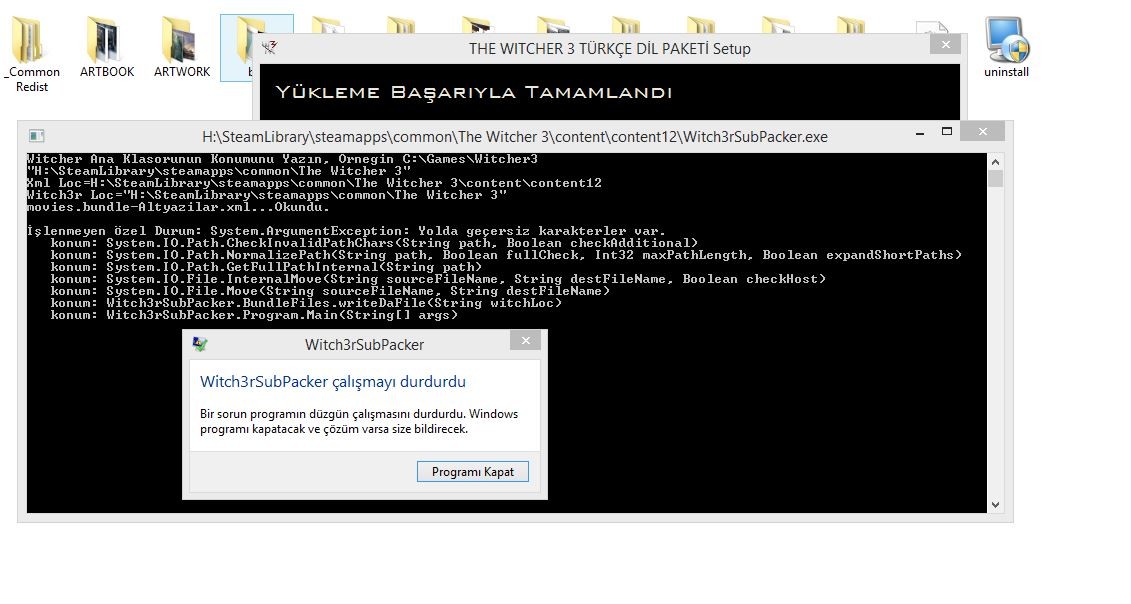This screenshot has width=1131, height=604.
Task: Open the ARTBOOK folder
Action: point(107,48)
